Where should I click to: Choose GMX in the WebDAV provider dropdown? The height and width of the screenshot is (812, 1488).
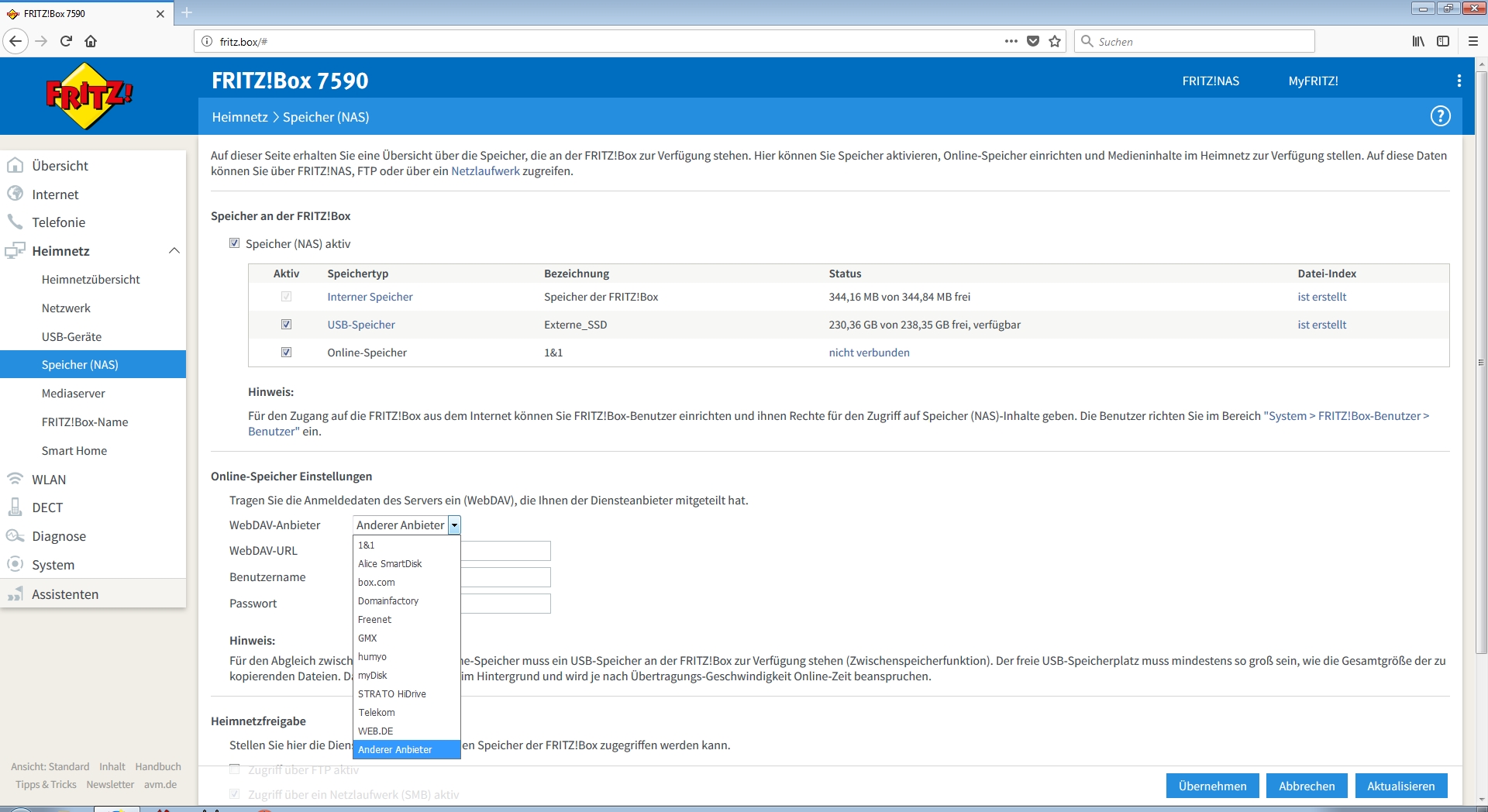367,638
